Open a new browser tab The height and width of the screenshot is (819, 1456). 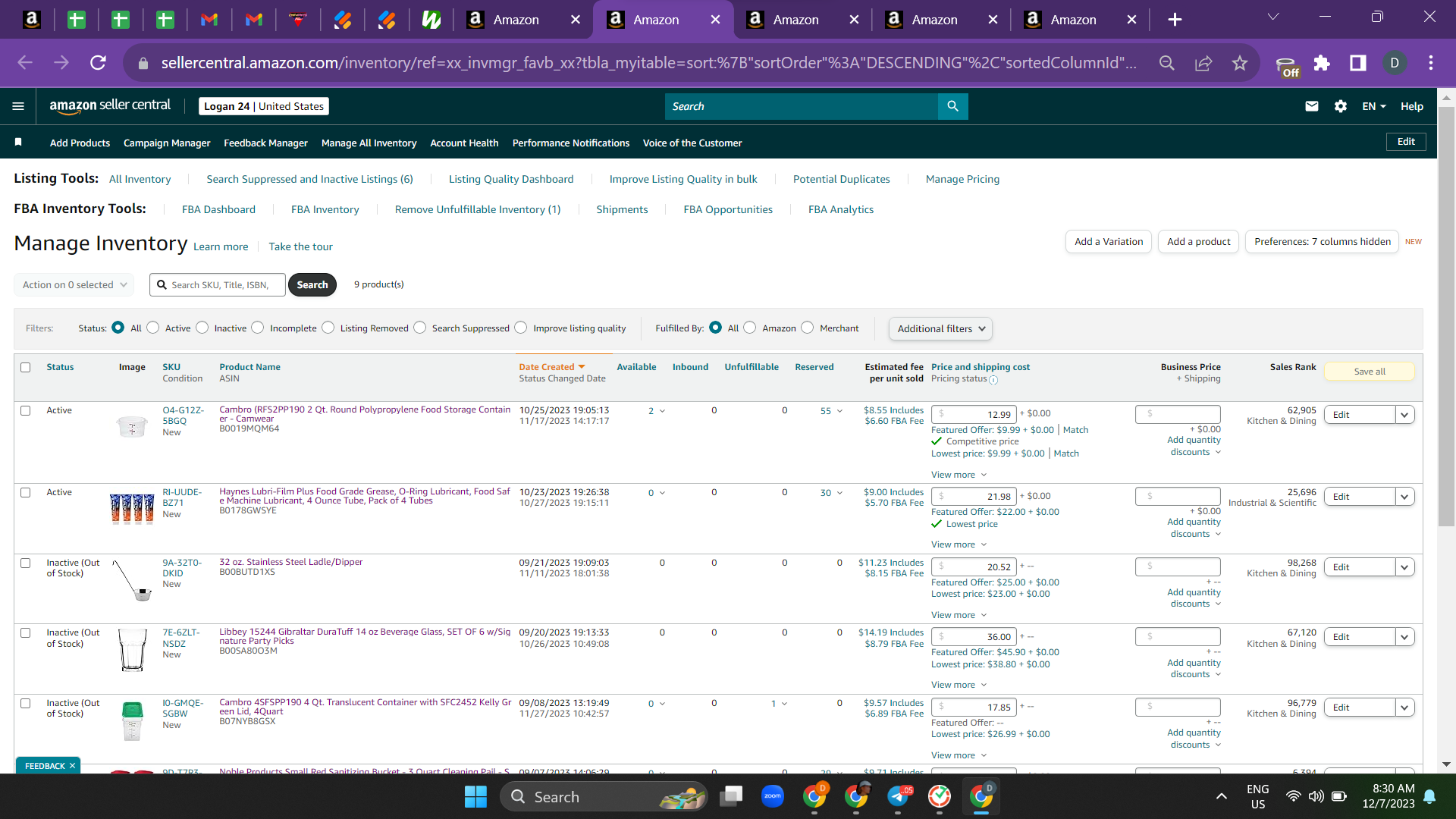(1175, 20)
